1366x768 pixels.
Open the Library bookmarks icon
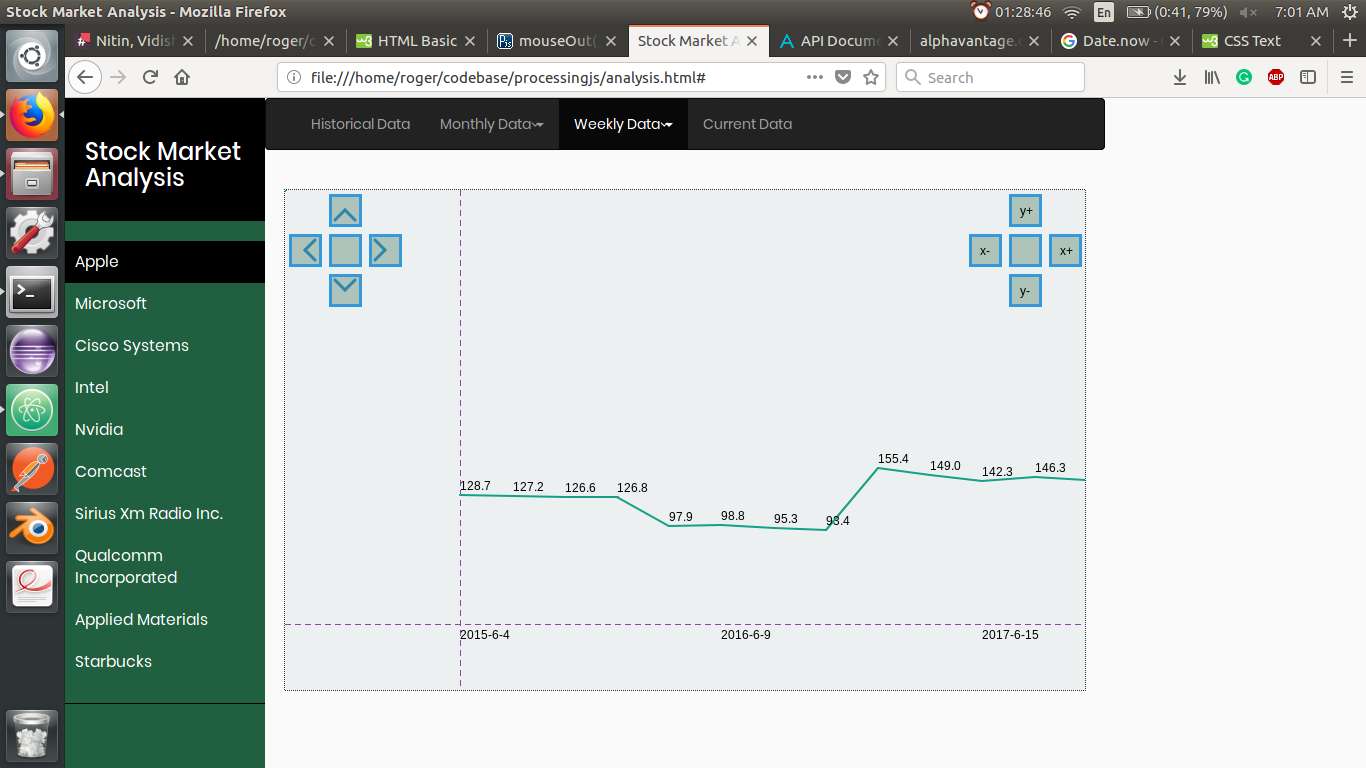[x=1212, y=77]
